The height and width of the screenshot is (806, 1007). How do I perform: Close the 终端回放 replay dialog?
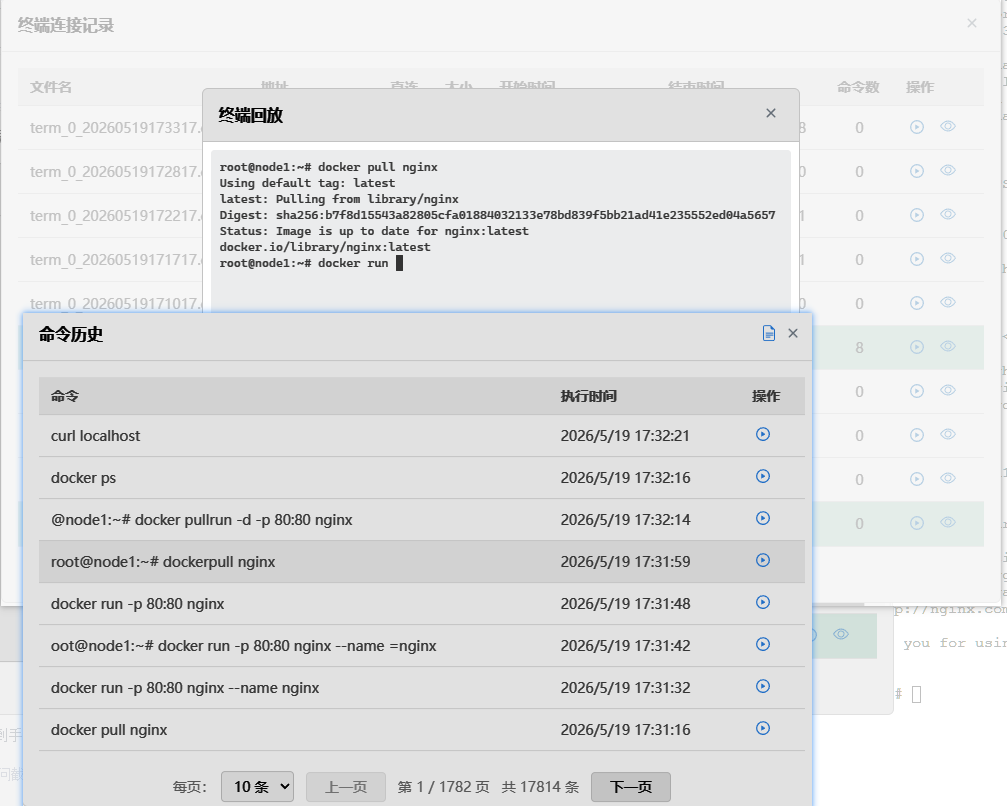click(771, 113)
